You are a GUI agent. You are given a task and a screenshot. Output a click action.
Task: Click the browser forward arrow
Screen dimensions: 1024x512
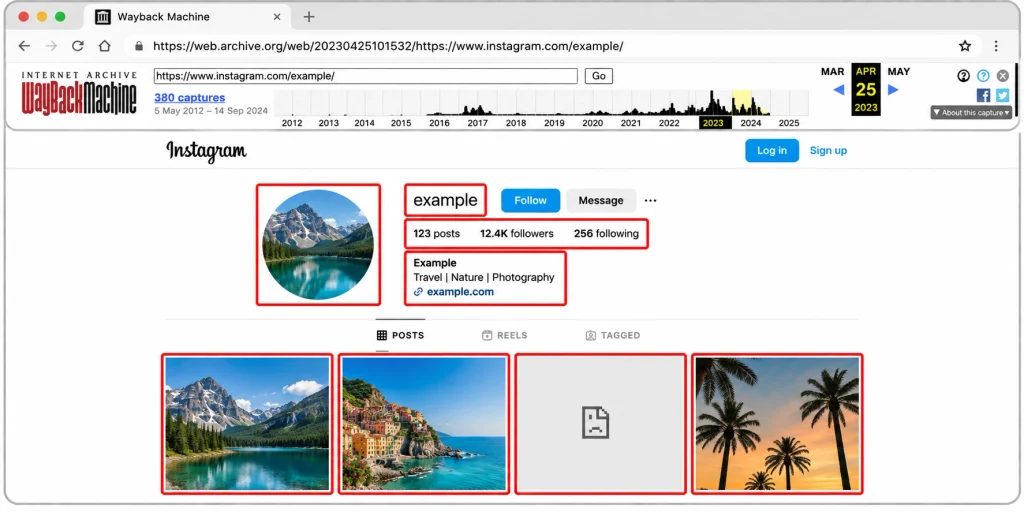pos(51,46)
